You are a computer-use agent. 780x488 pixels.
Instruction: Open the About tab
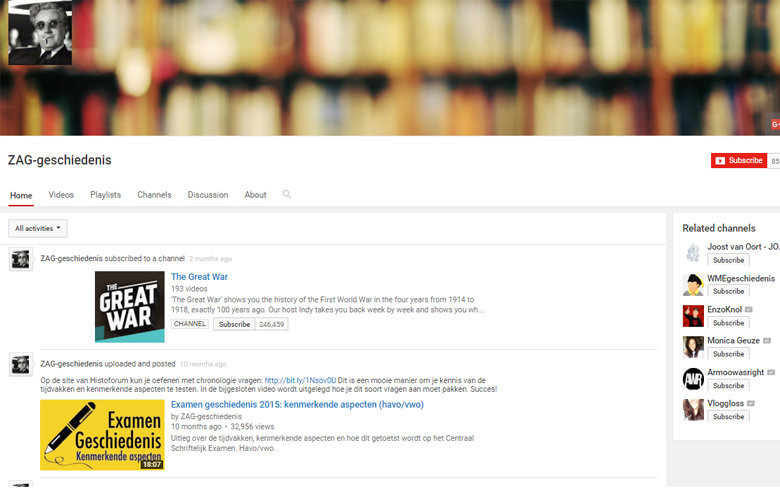(255, 195)
